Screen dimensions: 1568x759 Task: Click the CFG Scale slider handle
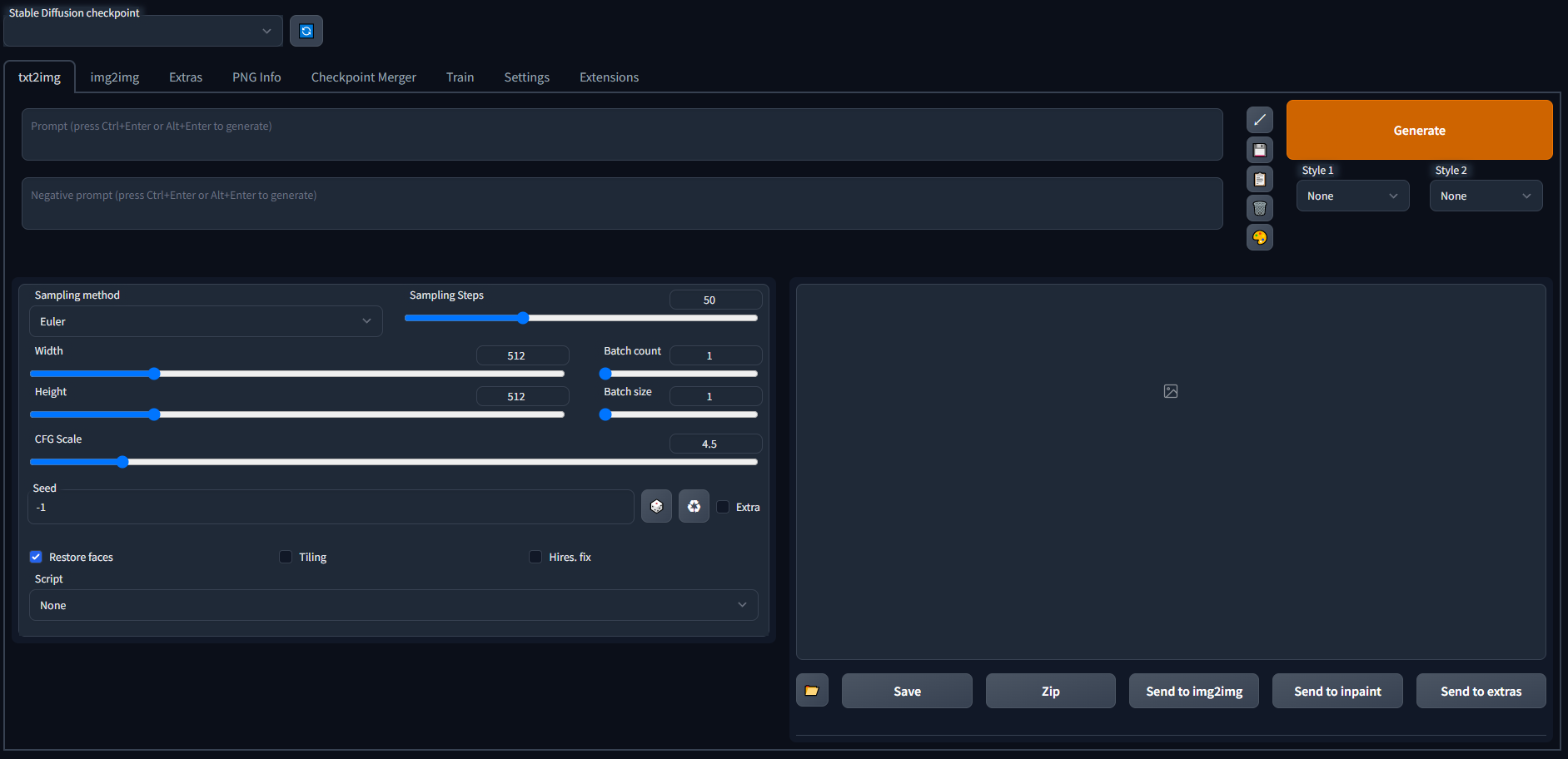tap(122, 462)
